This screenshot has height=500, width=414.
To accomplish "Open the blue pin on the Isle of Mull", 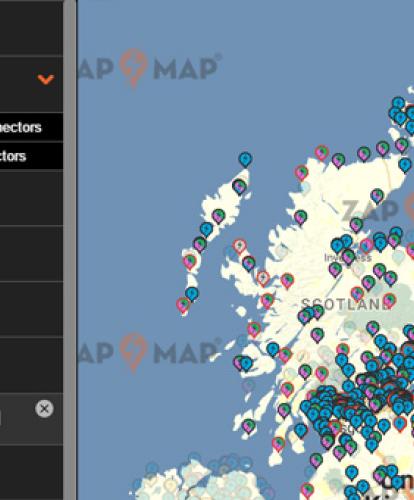I will (x=246, y=364).
